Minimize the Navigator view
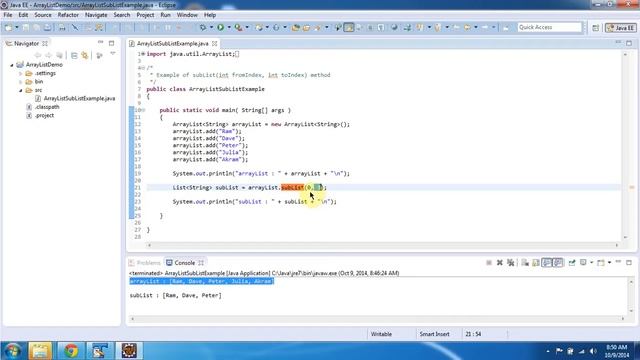Viewport: 640px width, 360px height. pos(100,43)
